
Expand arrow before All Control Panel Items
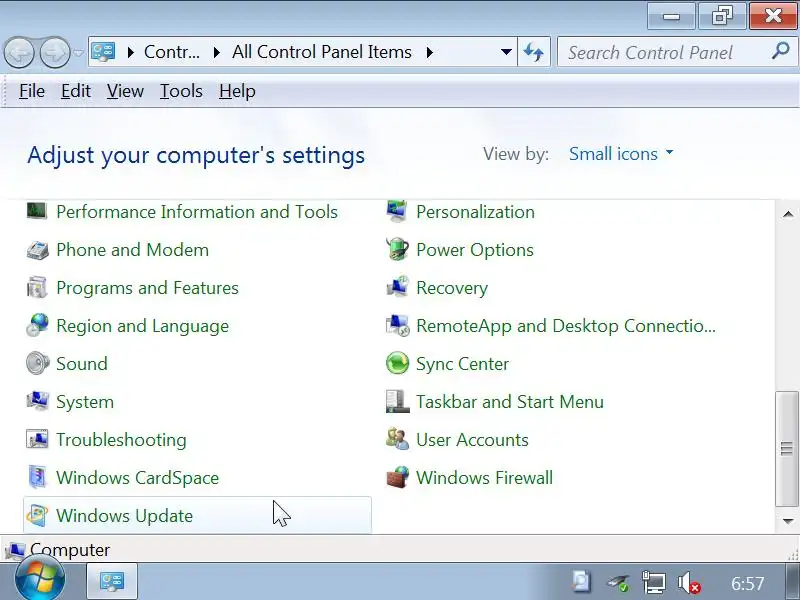point(217,52)
